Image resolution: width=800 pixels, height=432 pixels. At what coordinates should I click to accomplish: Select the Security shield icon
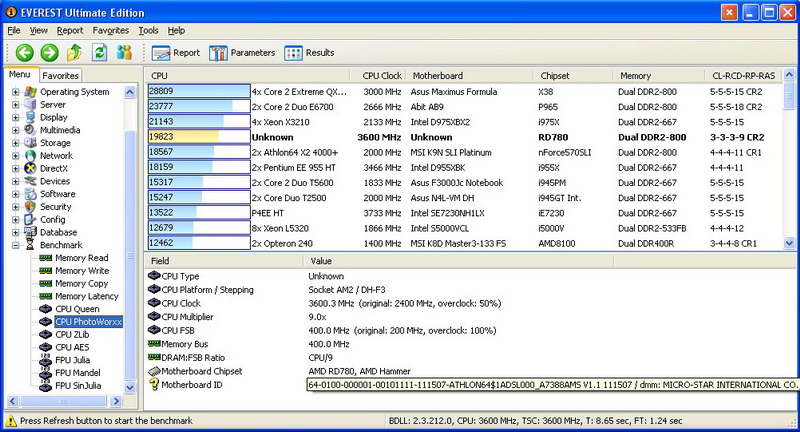(30, 207)
